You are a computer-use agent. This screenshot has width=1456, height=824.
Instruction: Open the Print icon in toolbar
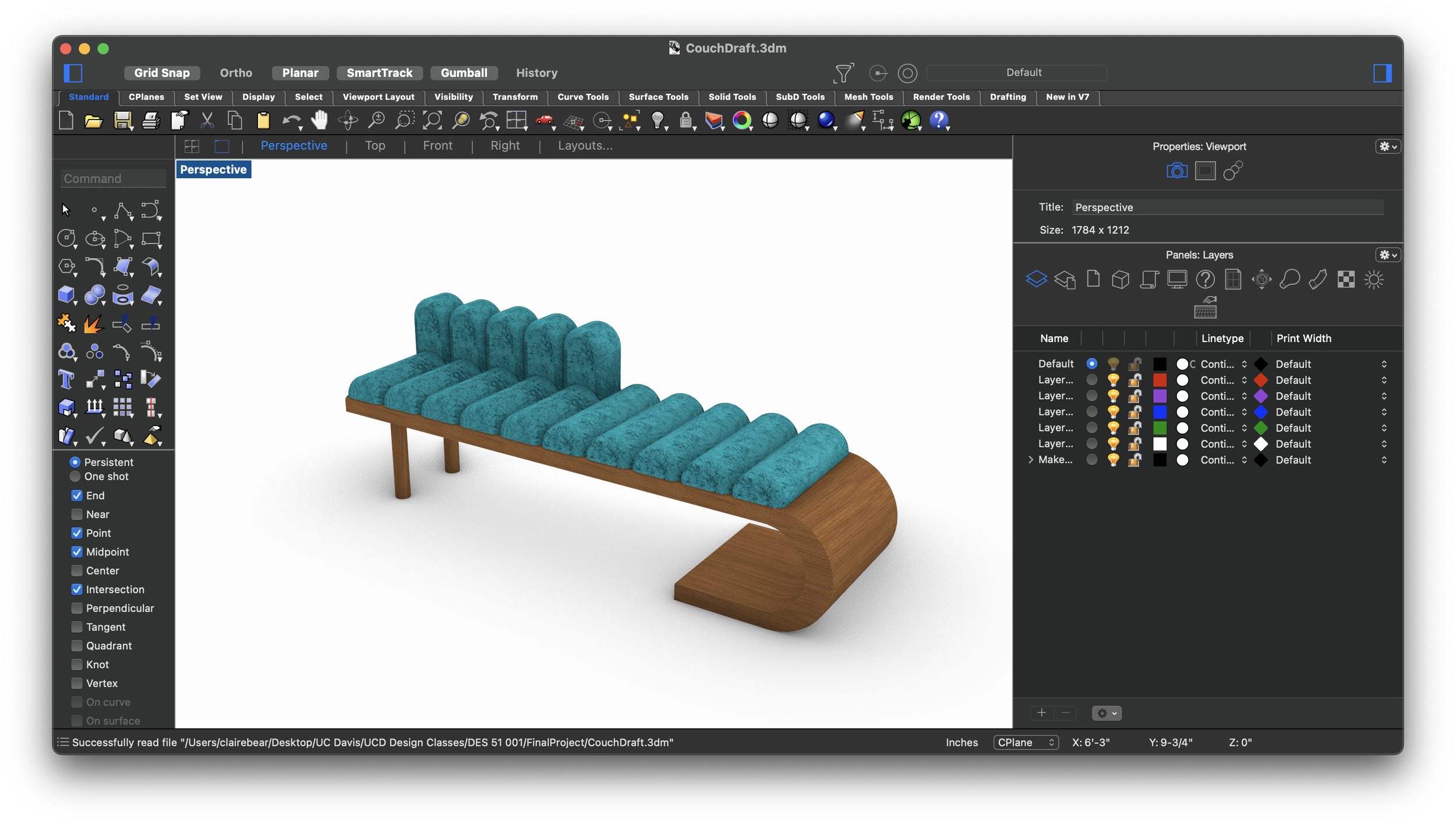click(x=150, y=121)
